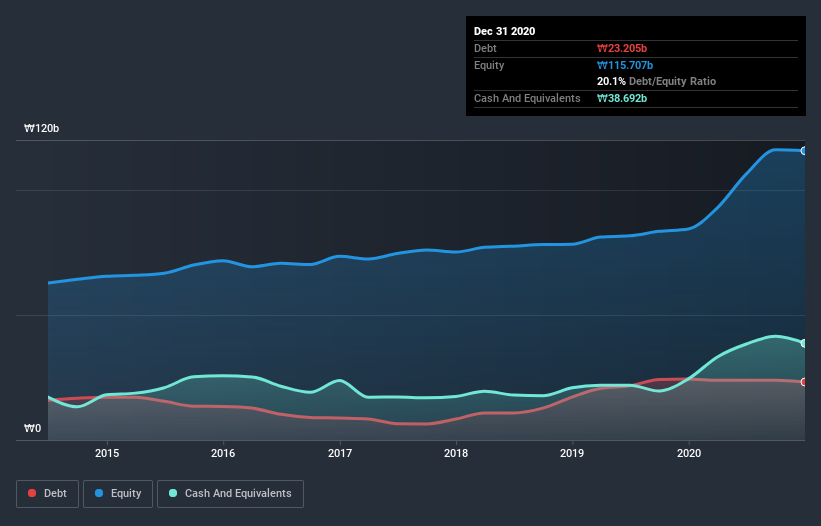Select the Equity endpoint marker on blue line

(804, 151)
